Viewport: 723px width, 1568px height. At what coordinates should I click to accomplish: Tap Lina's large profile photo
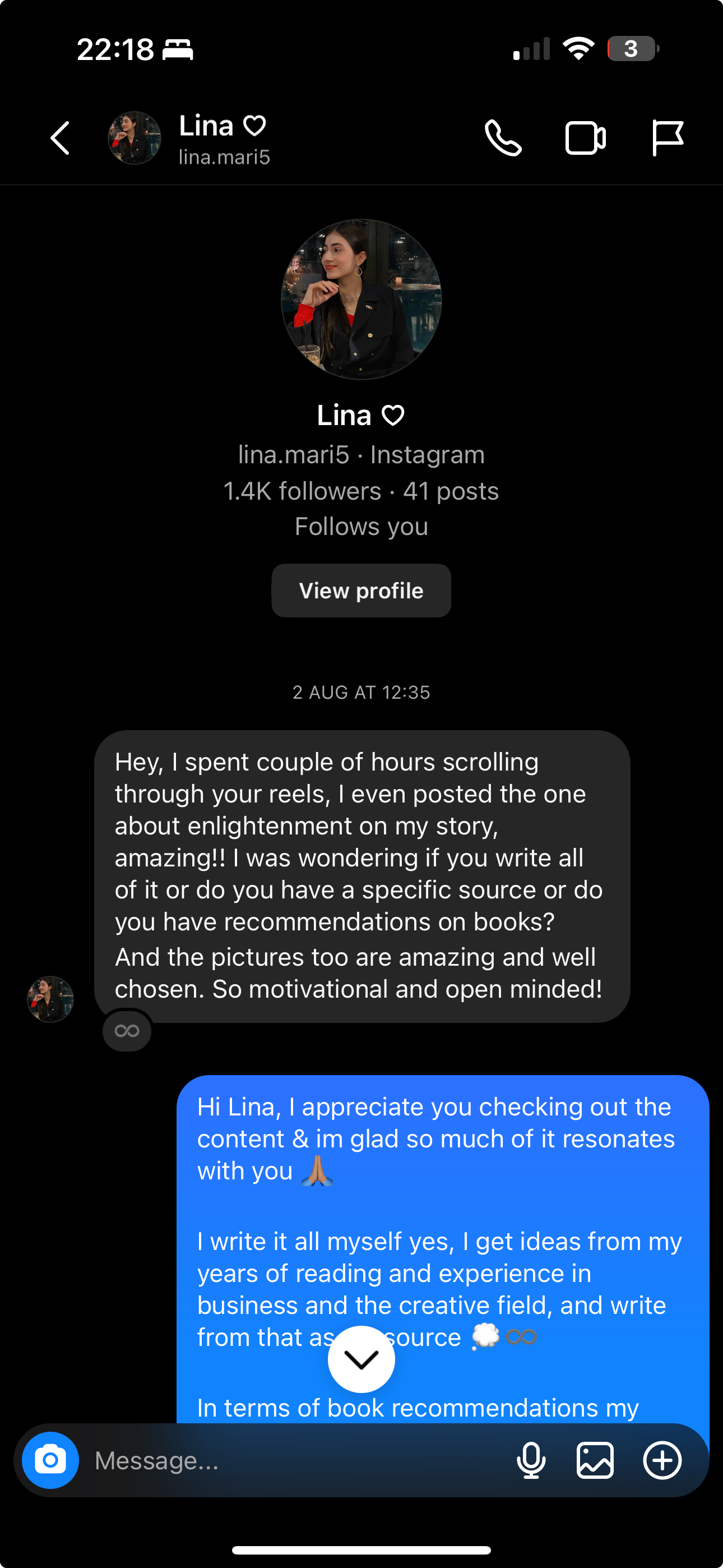tap(361, 299)
